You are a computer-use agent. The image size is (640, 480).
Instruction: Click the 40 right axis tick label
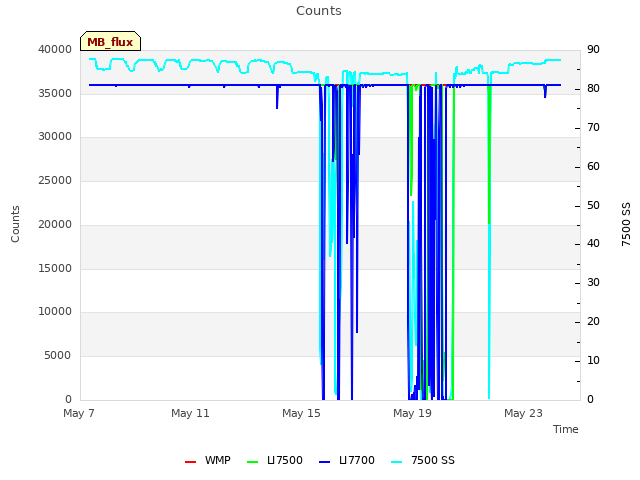coord(593,244)
